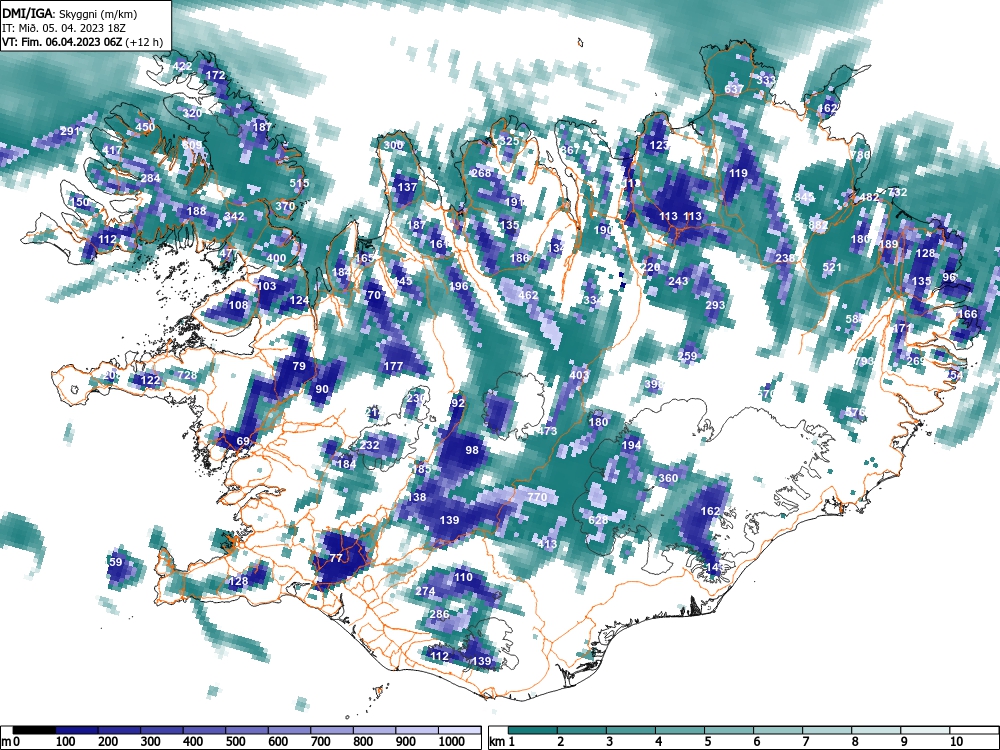The image size is (1000, 750).
Task: Click the visibility value 90 on the map
Action: tap(322, 389)
